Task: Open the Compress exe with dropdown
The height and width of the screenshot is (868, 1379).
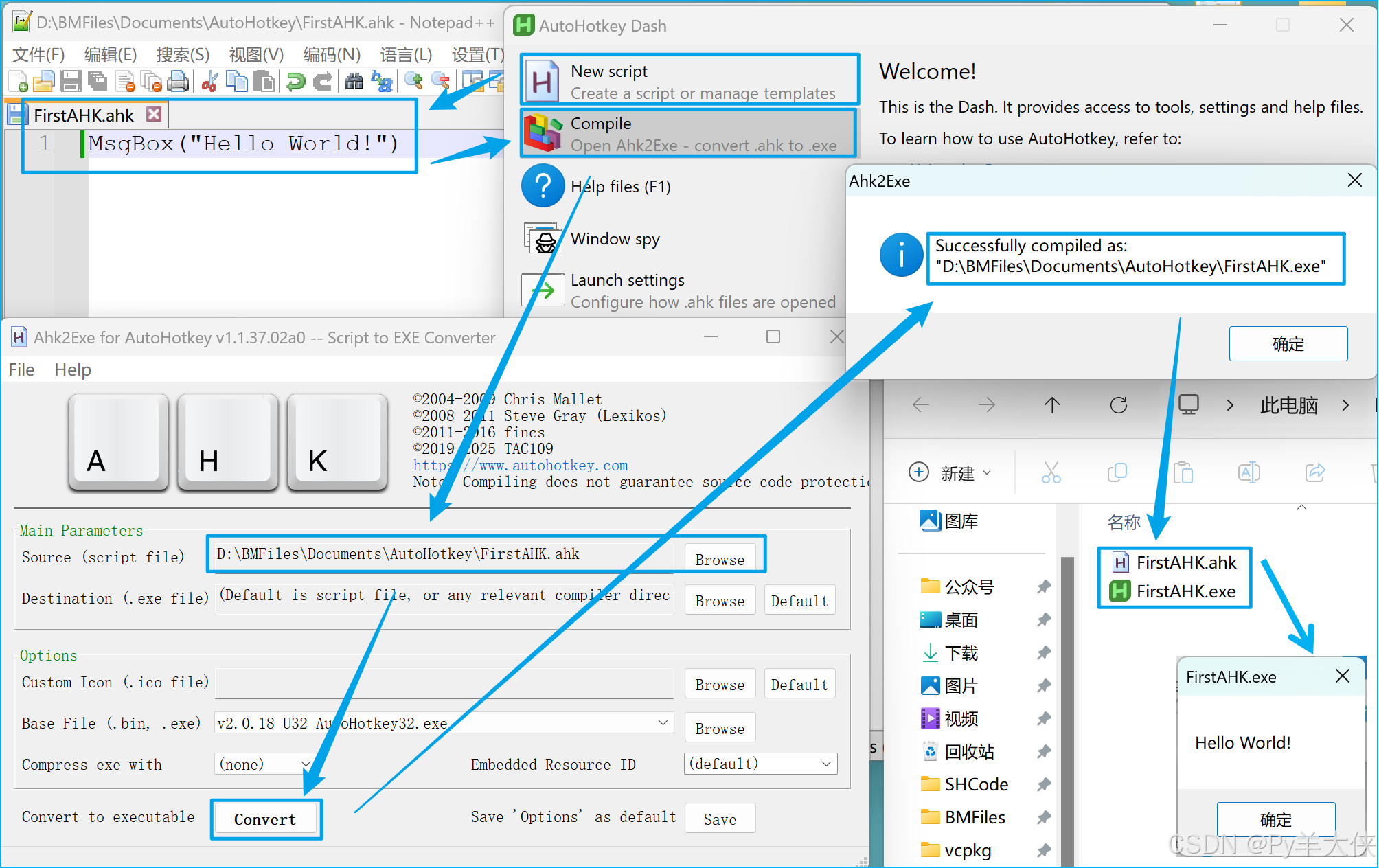Action: tap(306, 764)
